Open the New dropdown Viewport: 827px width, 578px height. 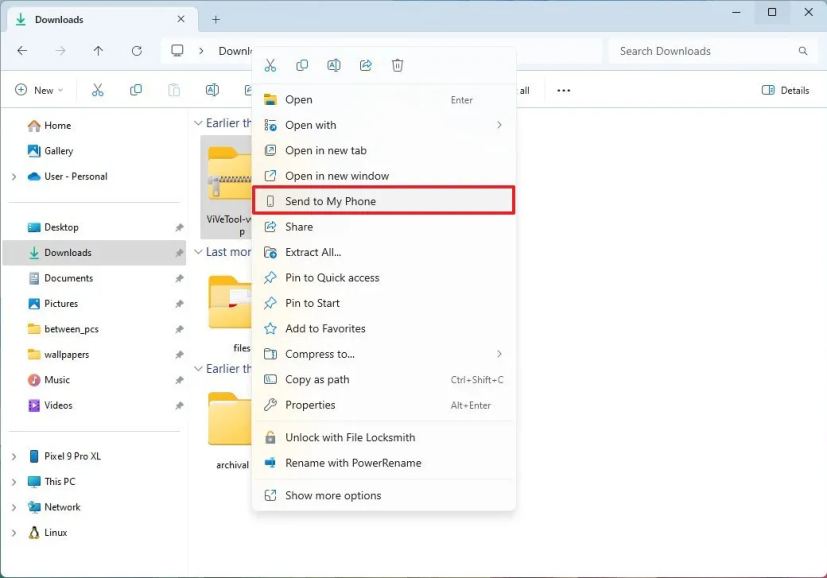(x=39, y=90)
